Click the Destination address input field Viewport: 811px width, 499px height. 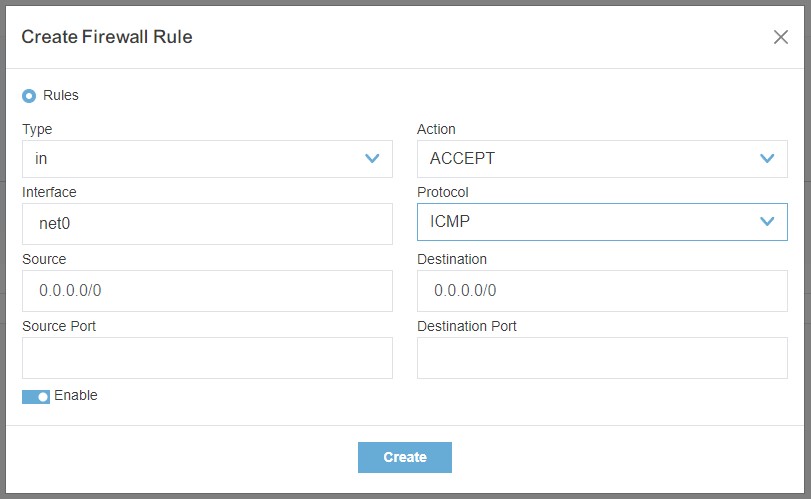[x=602, y=291]
